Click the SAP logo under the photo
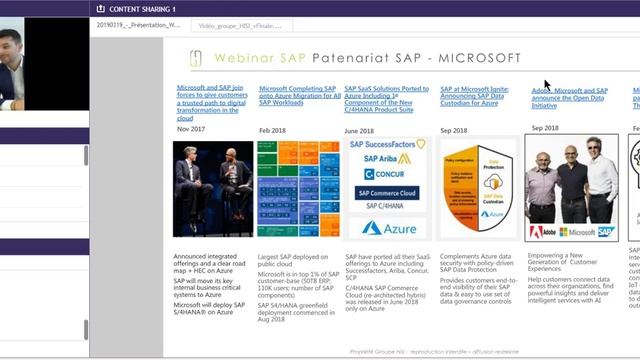This screenshot has width=640, height=360. (607, 232)
